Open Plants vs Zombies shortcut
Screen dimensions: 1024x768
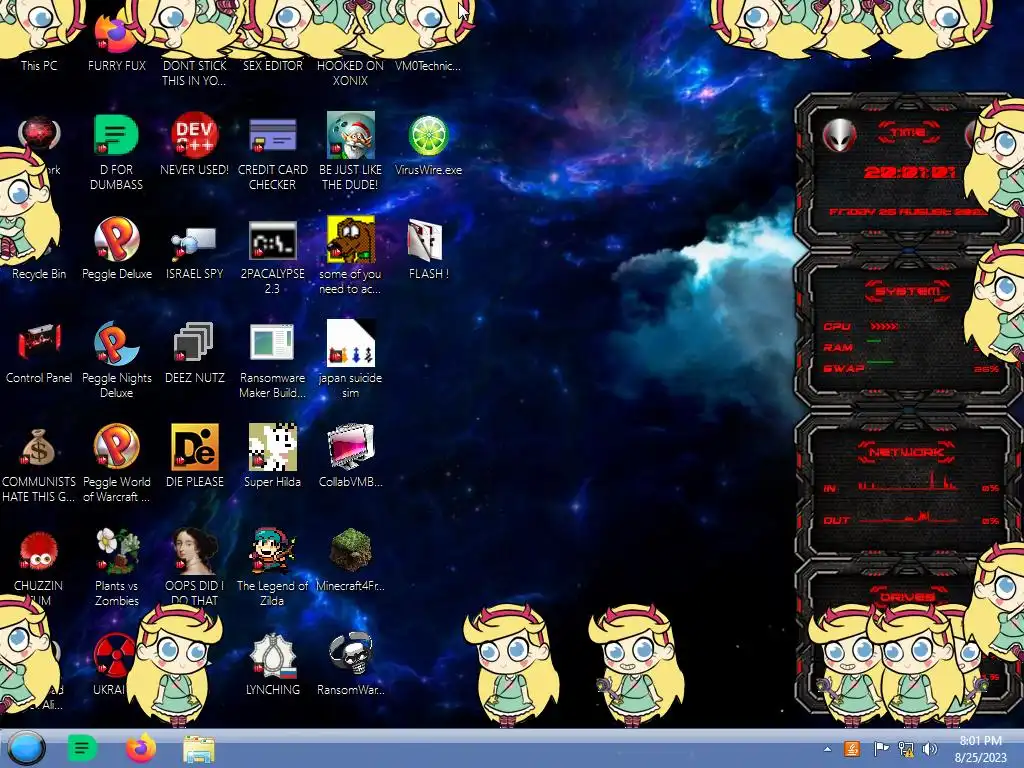(x=116, y=551)
